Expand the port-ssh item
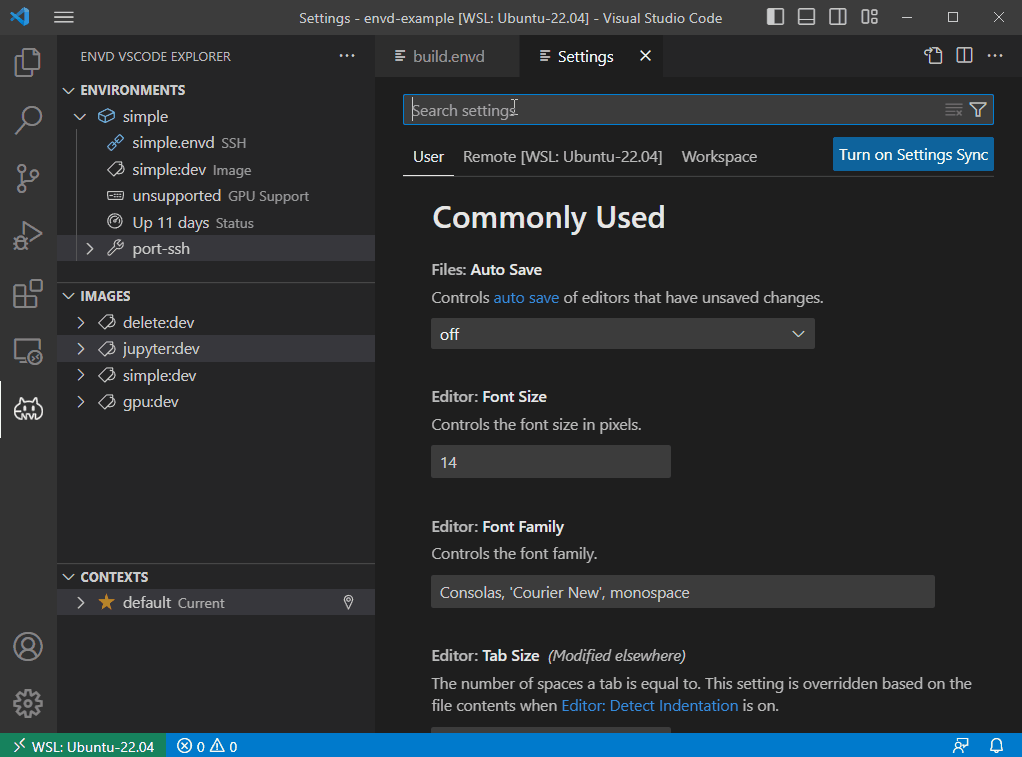Screen dimensions: 1022x757 (x=90, y=248)
